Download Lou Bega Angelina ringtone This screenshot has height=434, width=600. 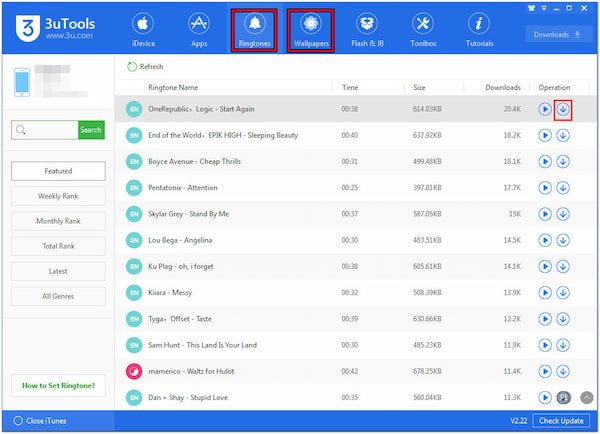click(x=563, y=240)
